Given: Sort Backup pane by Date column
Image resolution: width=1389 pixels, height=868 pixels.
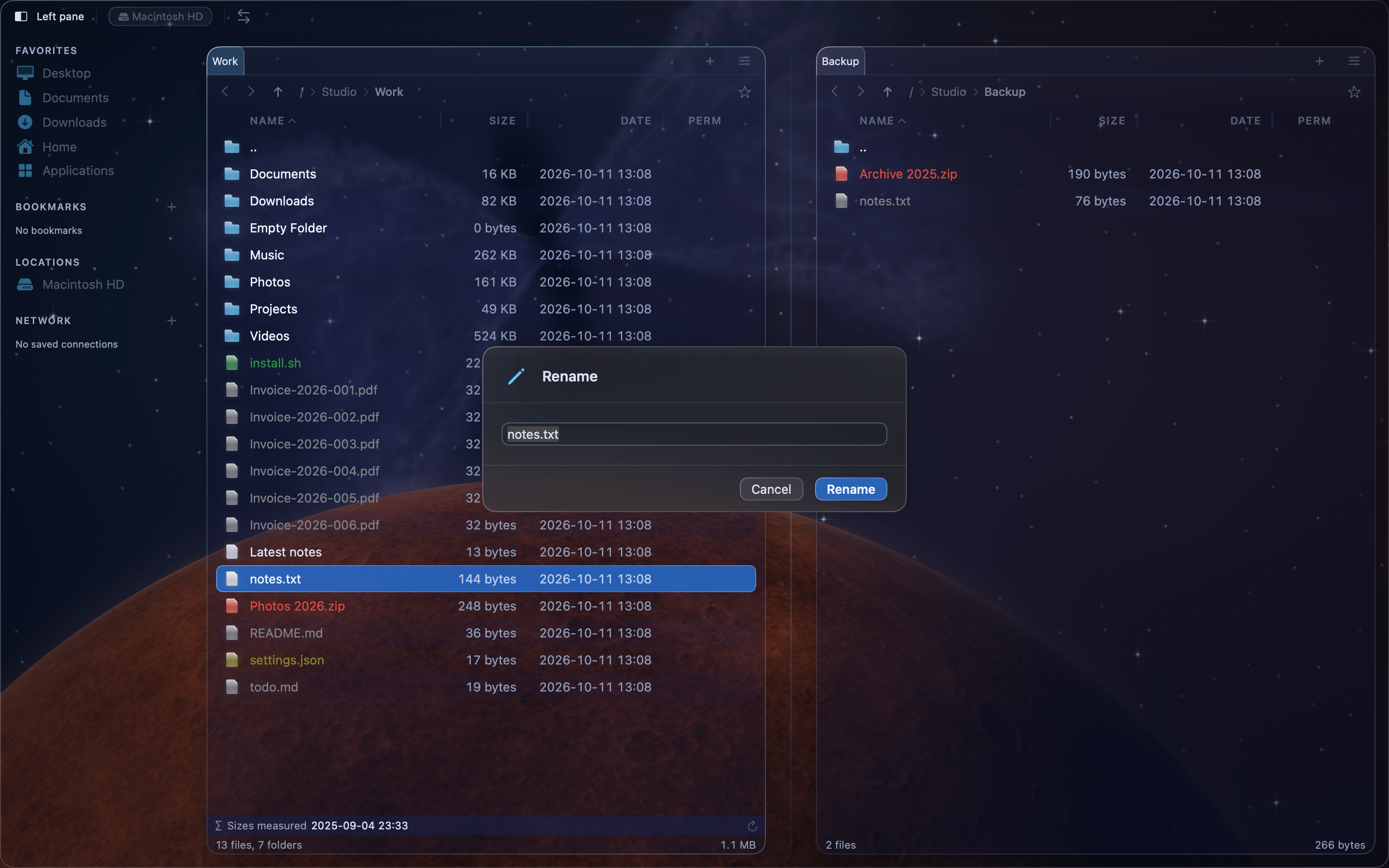Looking at the screenshot, I should (x=1245, y=121).
